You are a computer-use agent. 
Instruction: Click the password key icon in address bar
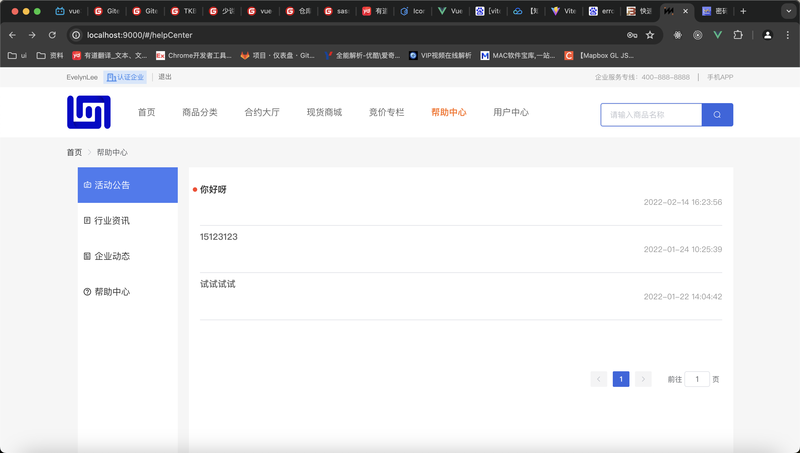pos(631,34)
